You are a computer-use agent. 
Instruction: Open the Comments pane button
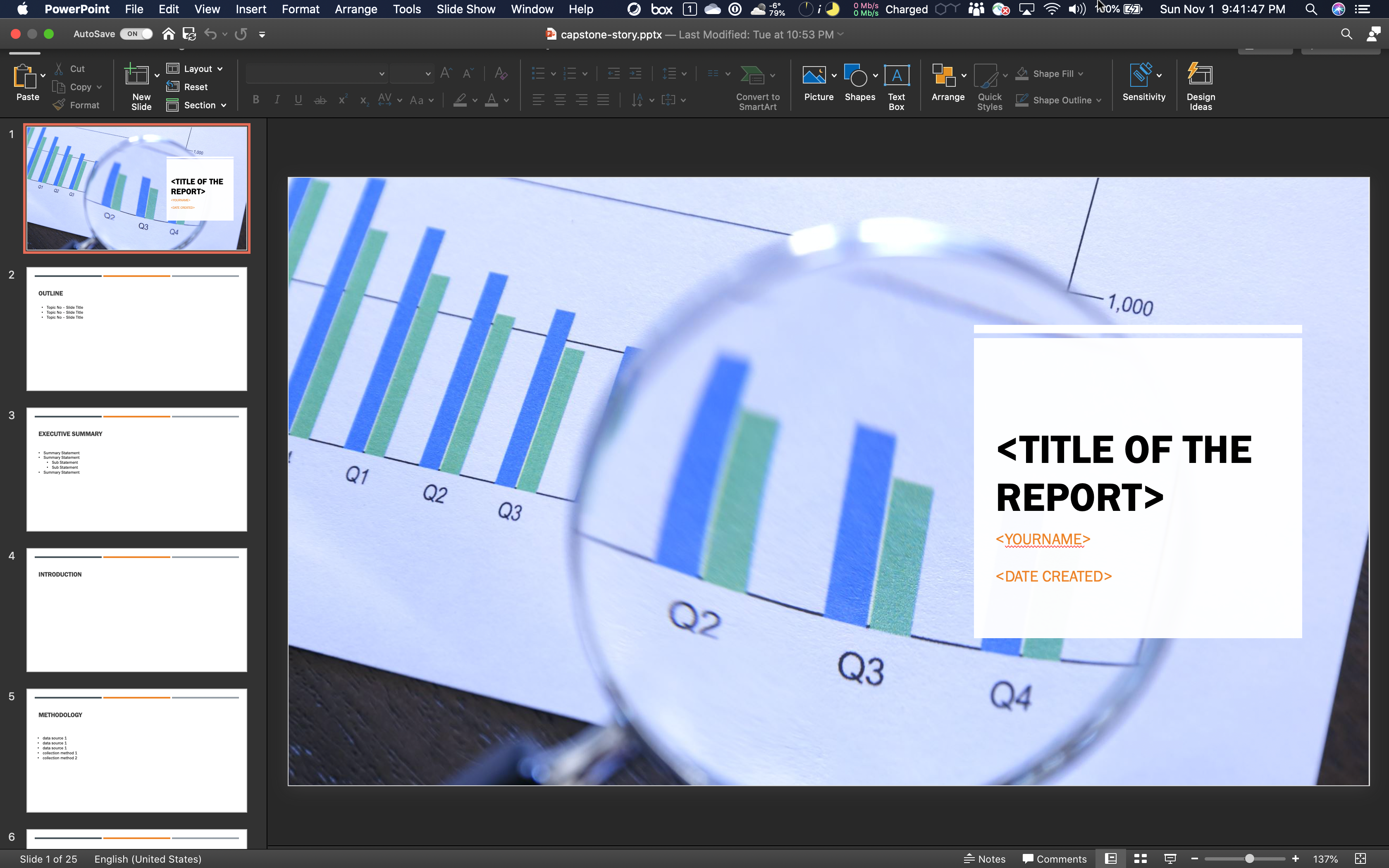click(x=1055, y=859)
